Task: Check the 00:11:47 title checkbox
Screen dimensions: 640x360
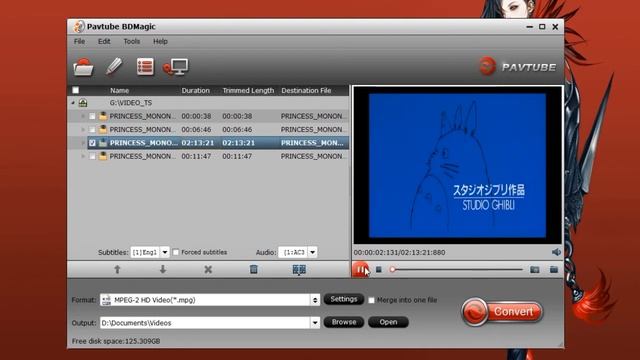Action: tap(92, 156)
